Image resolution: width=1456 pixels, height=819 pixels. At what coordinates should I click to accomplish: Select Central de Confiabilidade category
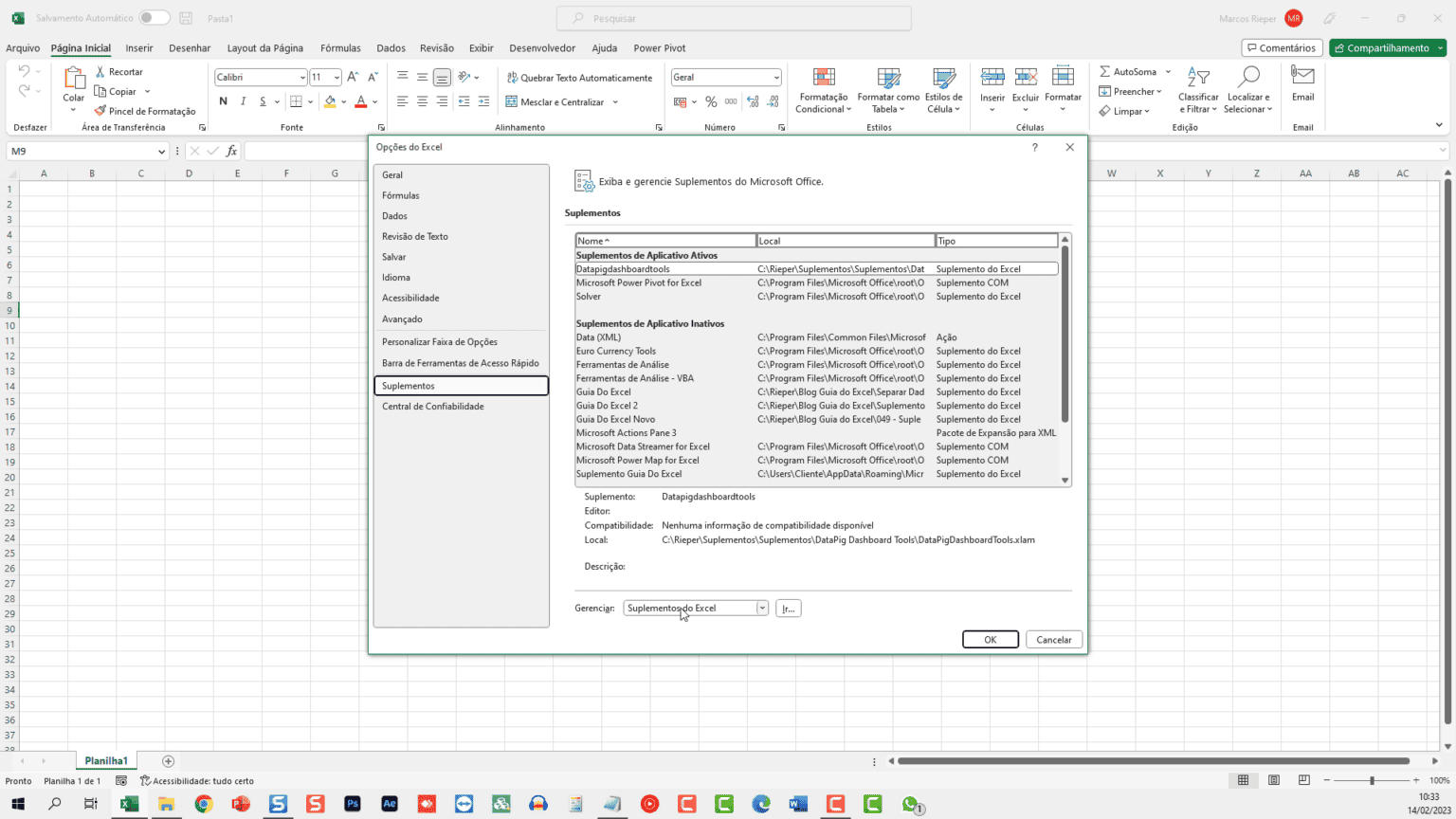coord(431,406)
